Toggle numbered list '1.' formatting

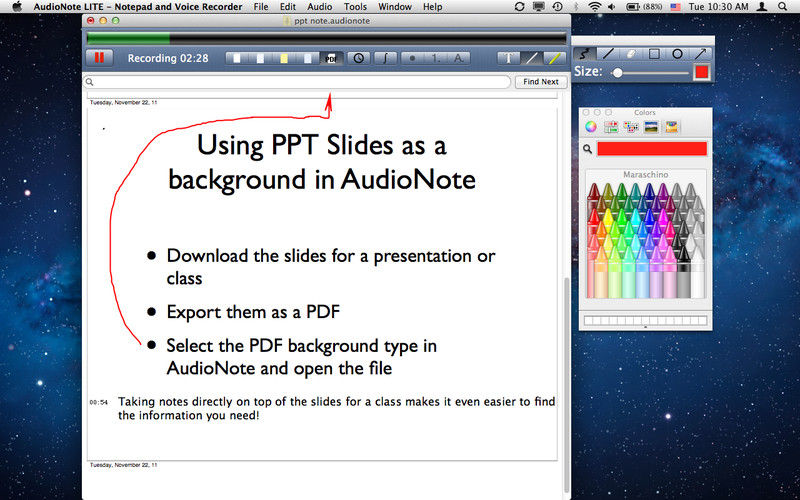click(x=435, y=58)
